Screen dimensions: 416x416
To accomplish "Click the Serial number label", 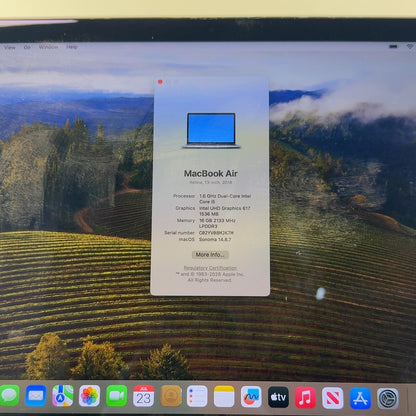I will (179, 233).
